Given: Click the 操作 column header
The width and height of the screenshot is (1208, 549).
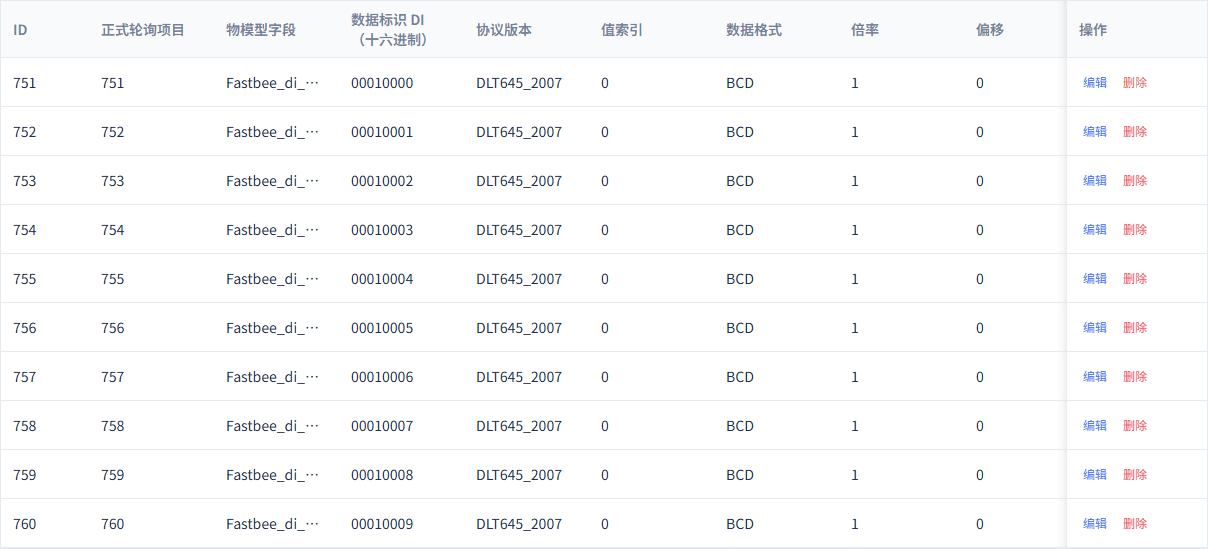Looking at the screenshot, I should [x=1093, y=30].
